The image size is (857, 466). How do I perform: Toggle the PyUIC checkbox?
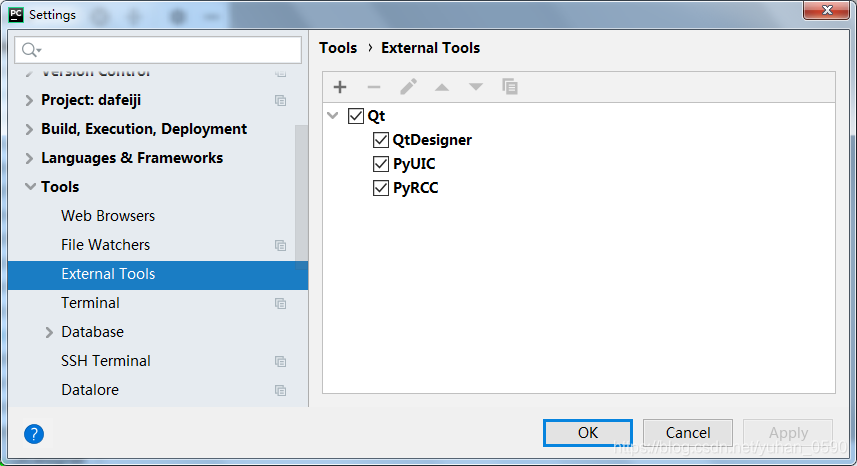(x=381, y=164)
